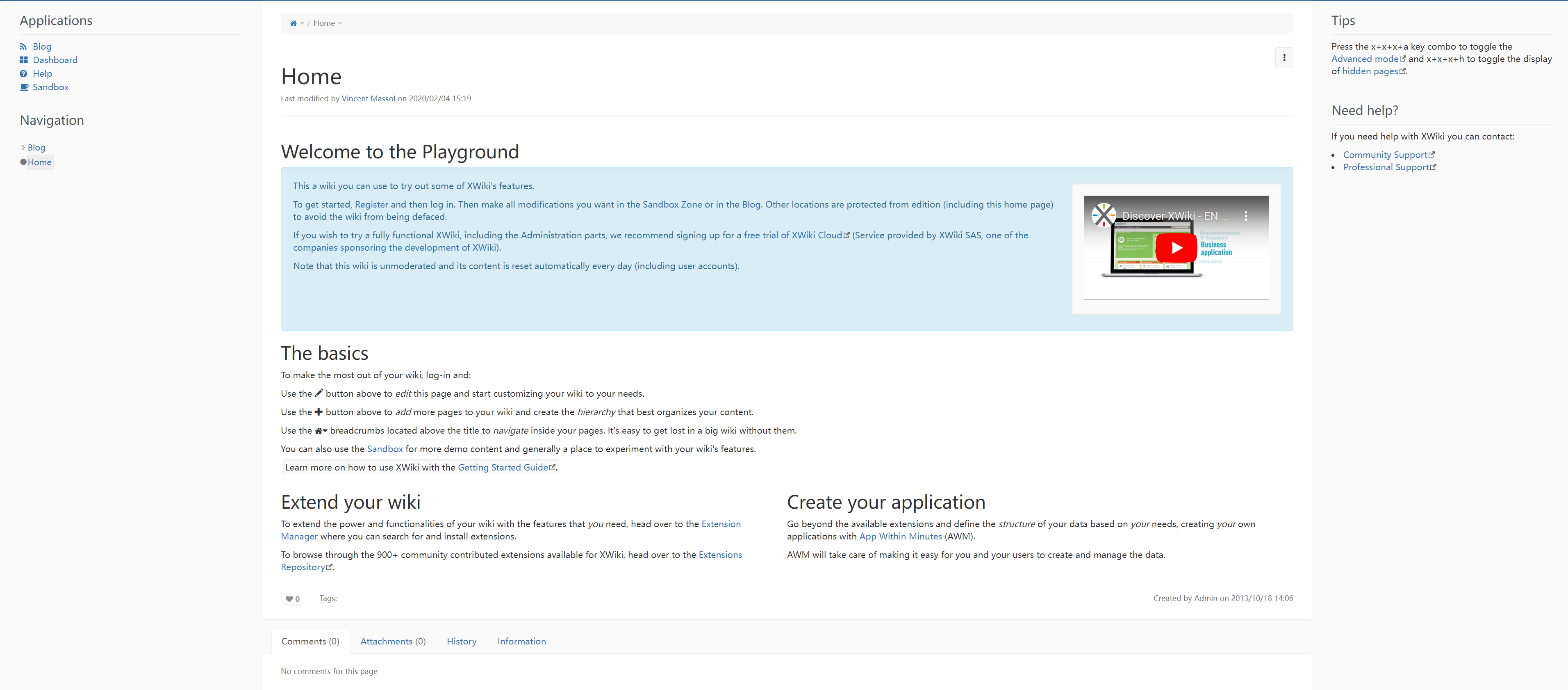This screenshot has height=690, width=1568.
Task: Open the three-dot page options menu
Action: (x=1284, y=58)
